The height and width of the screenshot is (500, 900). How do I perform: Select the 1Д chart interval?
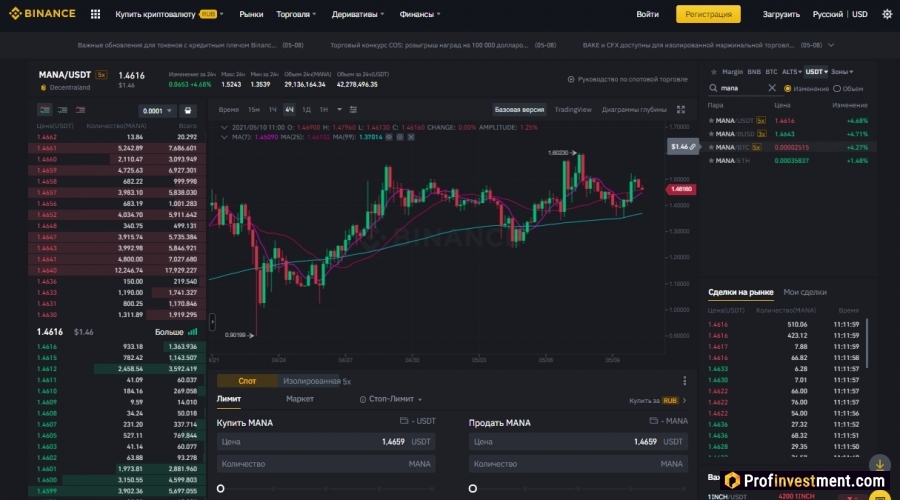coord(307,110)
